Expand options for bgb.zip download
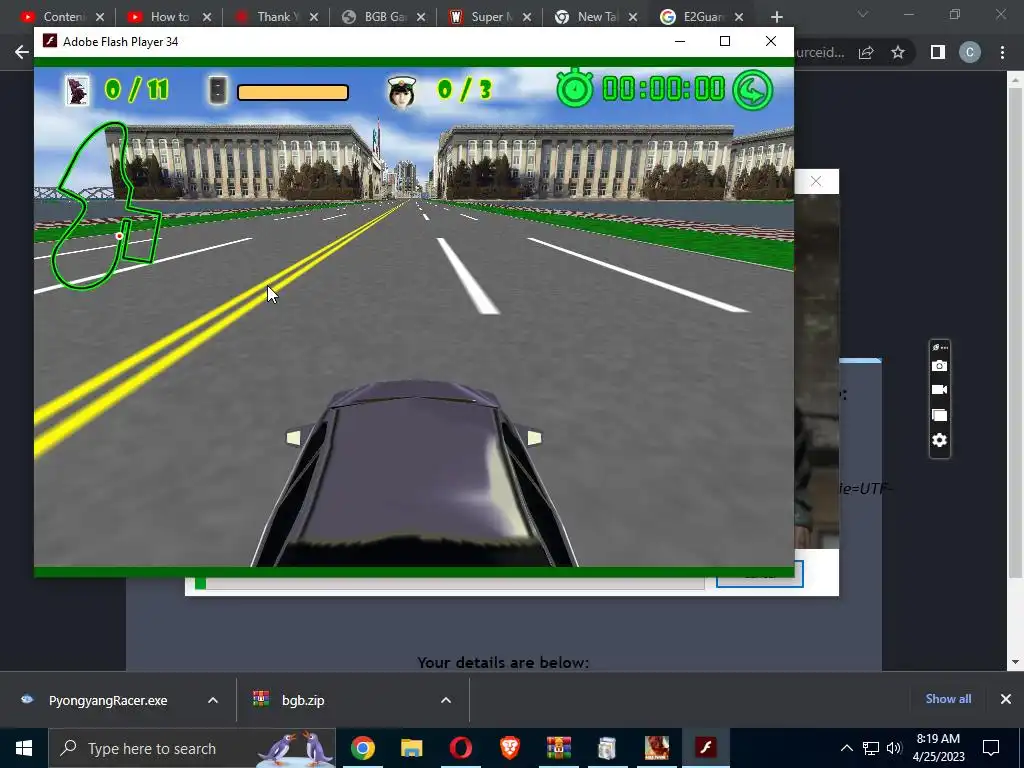This screenshot has height=768, width=1024. tap(446, 700)
